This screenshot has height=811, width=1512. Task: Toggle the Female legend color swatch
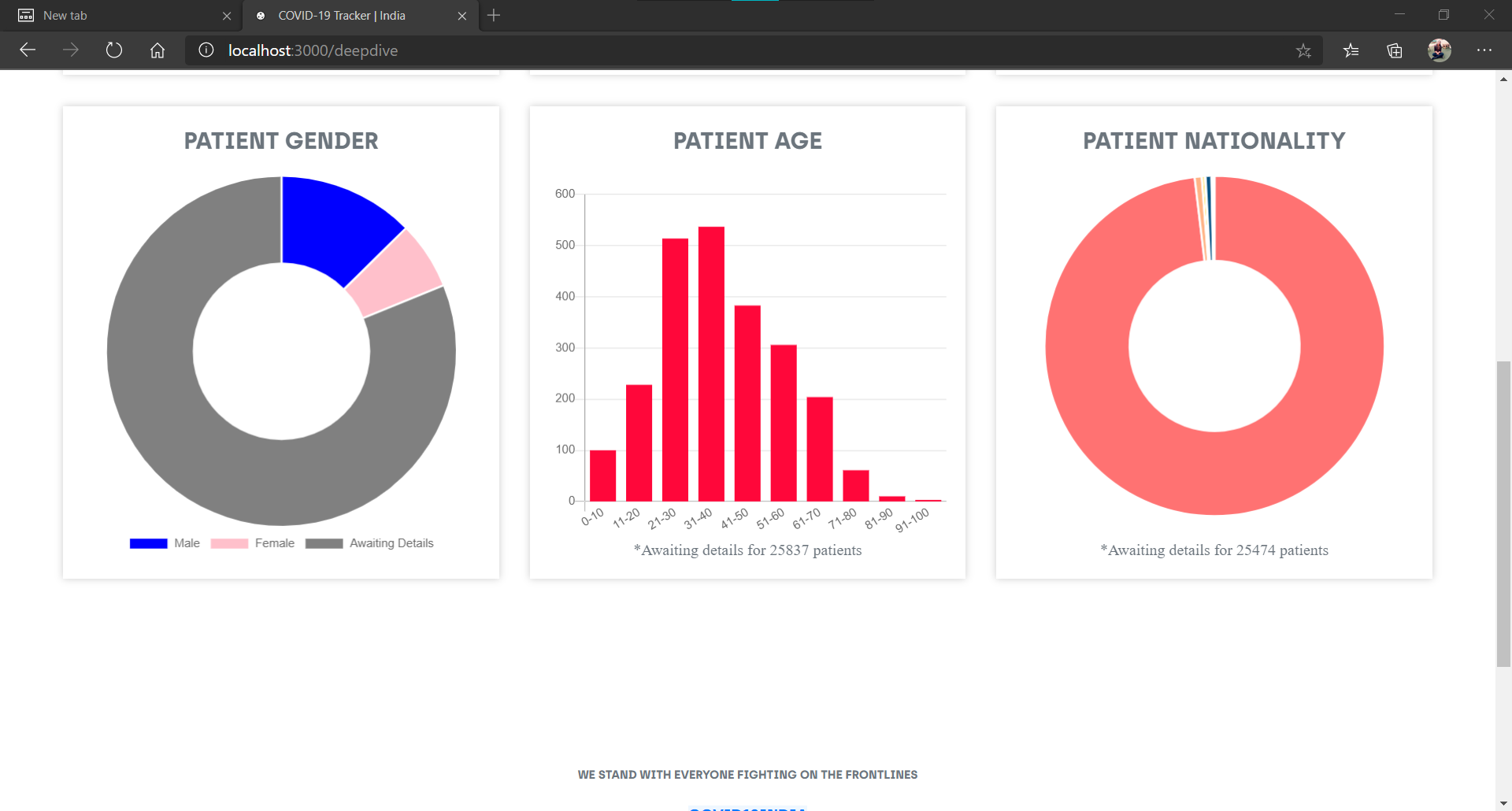pos(229,543)
